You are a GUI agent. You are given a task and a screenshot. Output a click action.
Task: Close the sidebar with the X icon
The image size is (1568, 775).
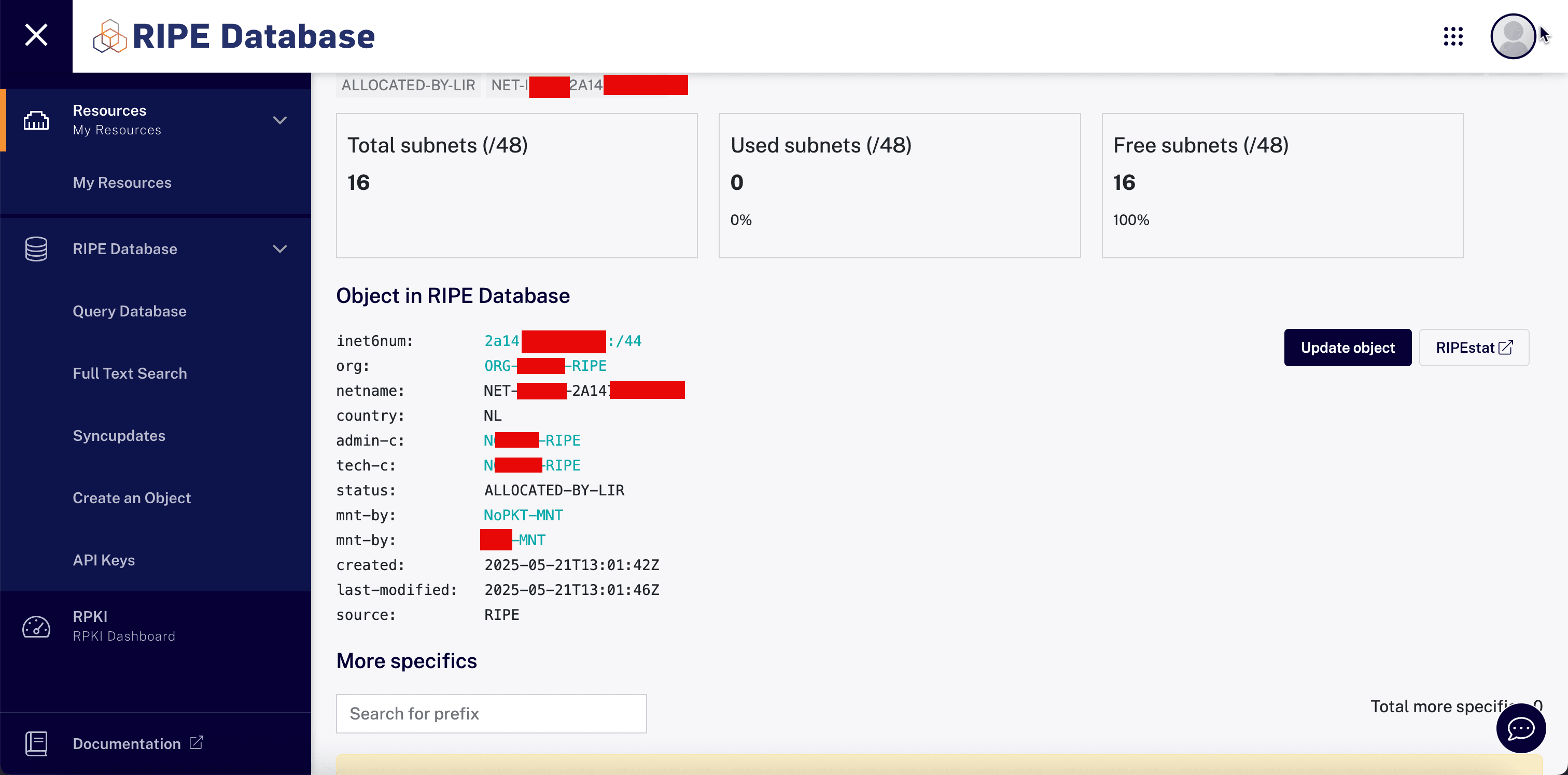(x=36, y=35)
